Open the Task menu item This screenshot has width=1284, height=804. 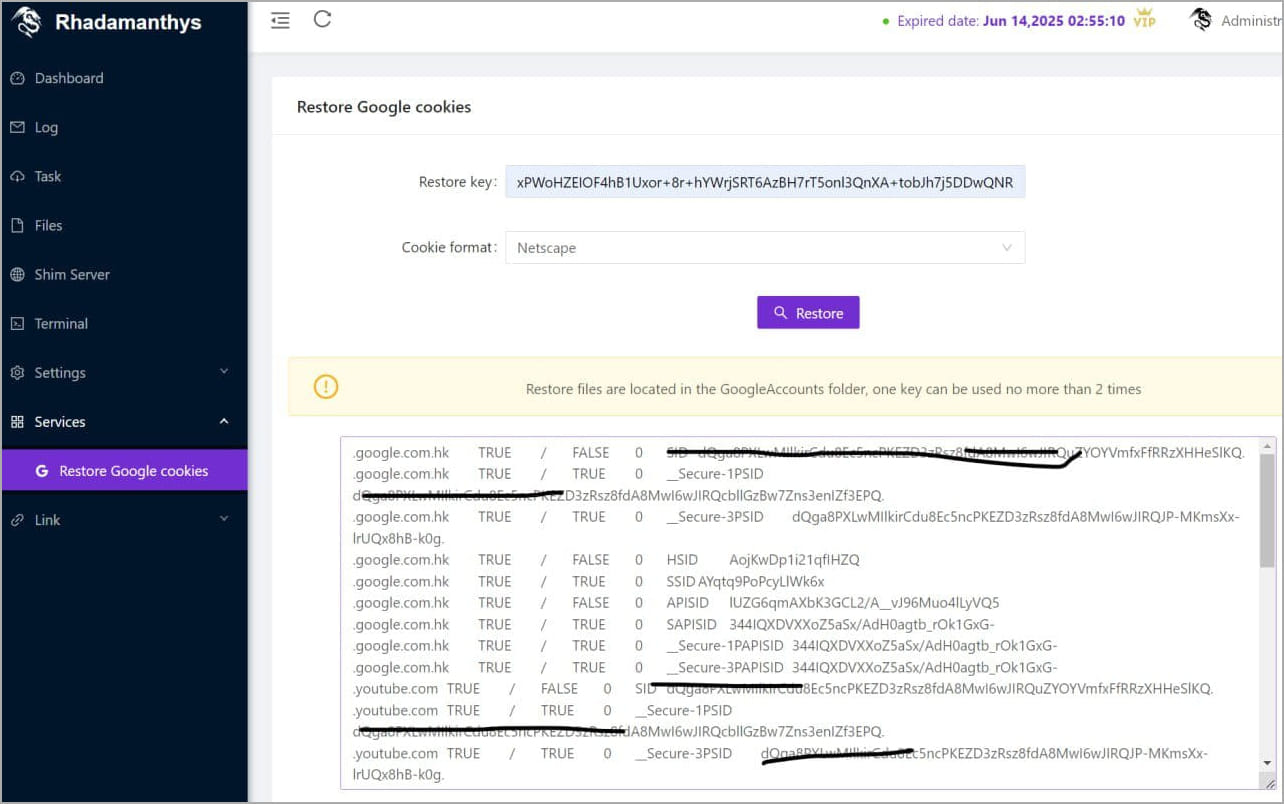(124, 176)
